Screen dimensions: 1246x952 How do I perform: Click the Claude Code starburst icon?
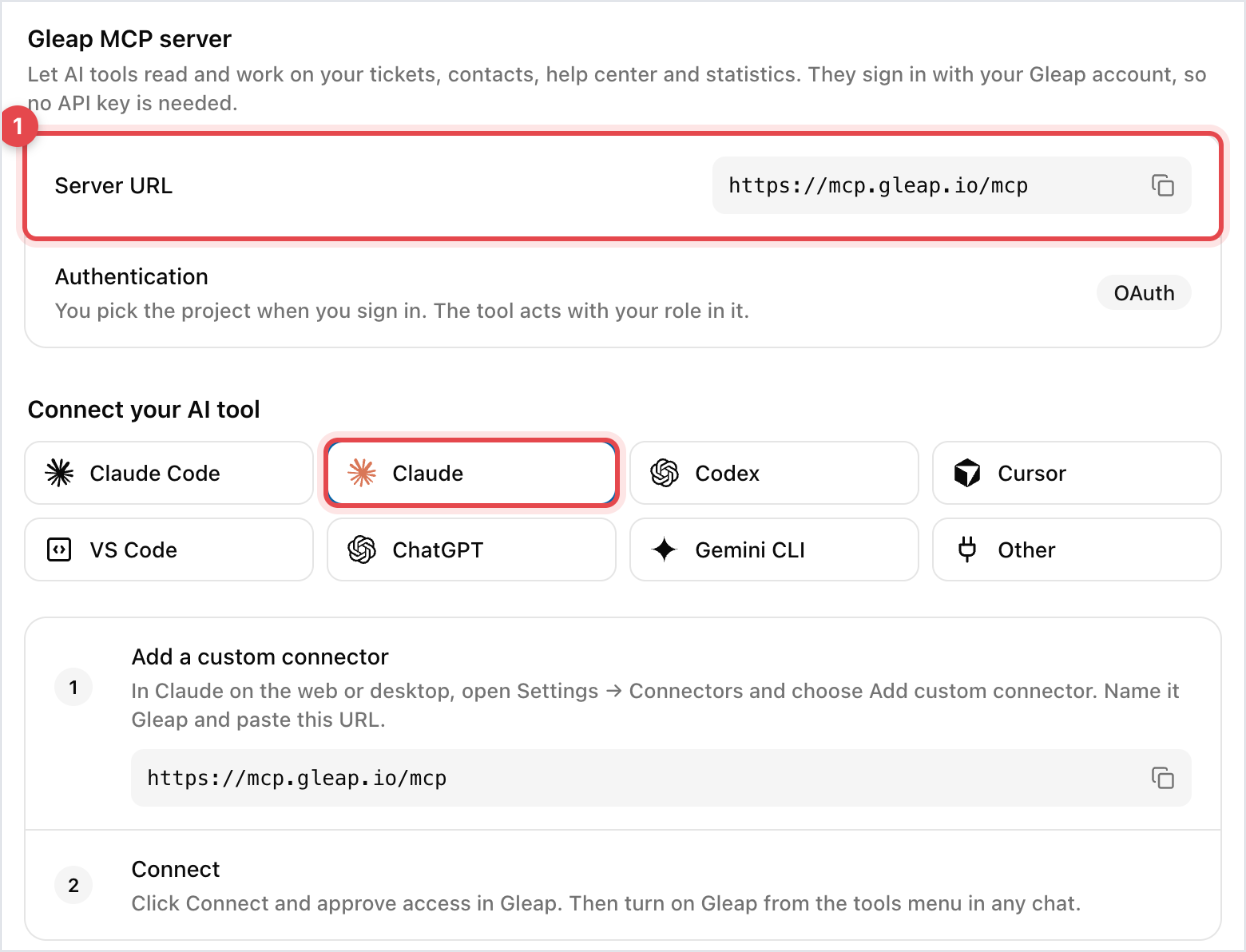click(x=59, y=473)
